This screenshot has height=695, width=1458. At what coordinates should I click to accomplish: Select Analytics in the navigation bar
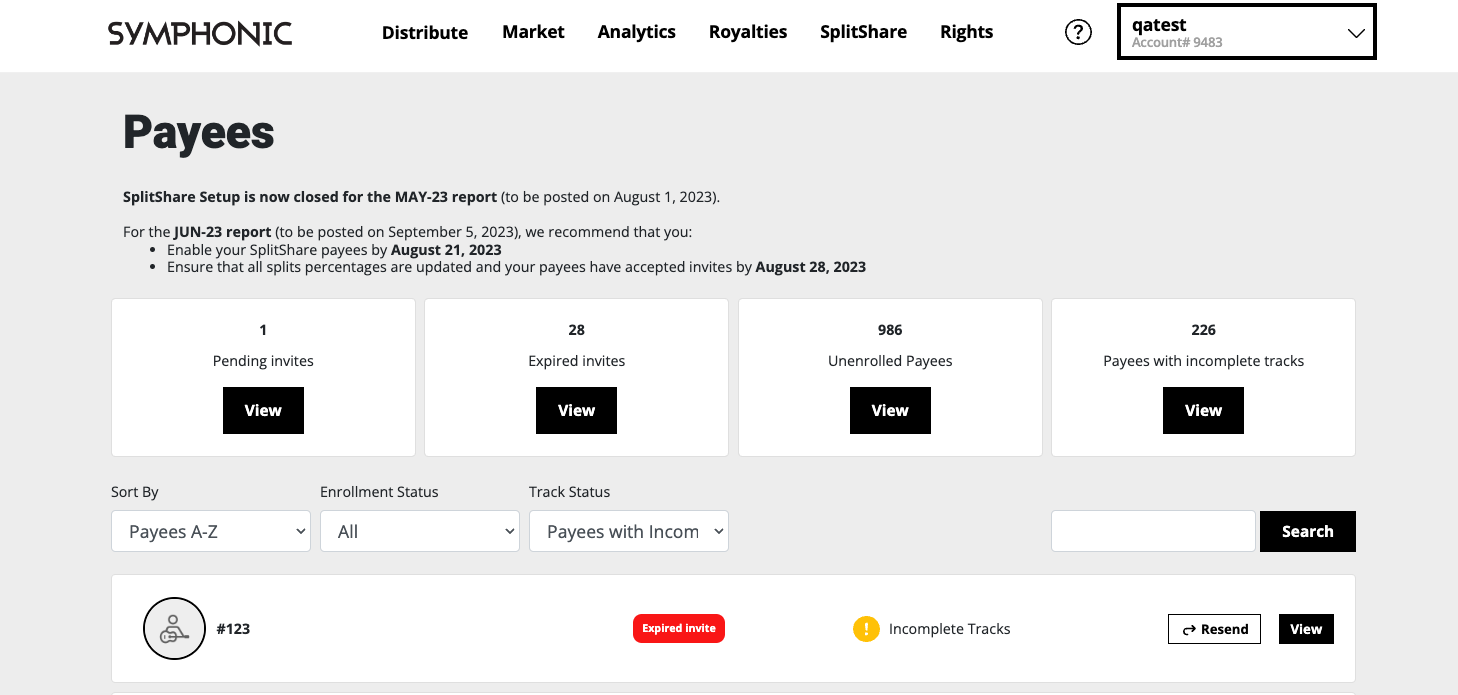click(x=637, y=32)
